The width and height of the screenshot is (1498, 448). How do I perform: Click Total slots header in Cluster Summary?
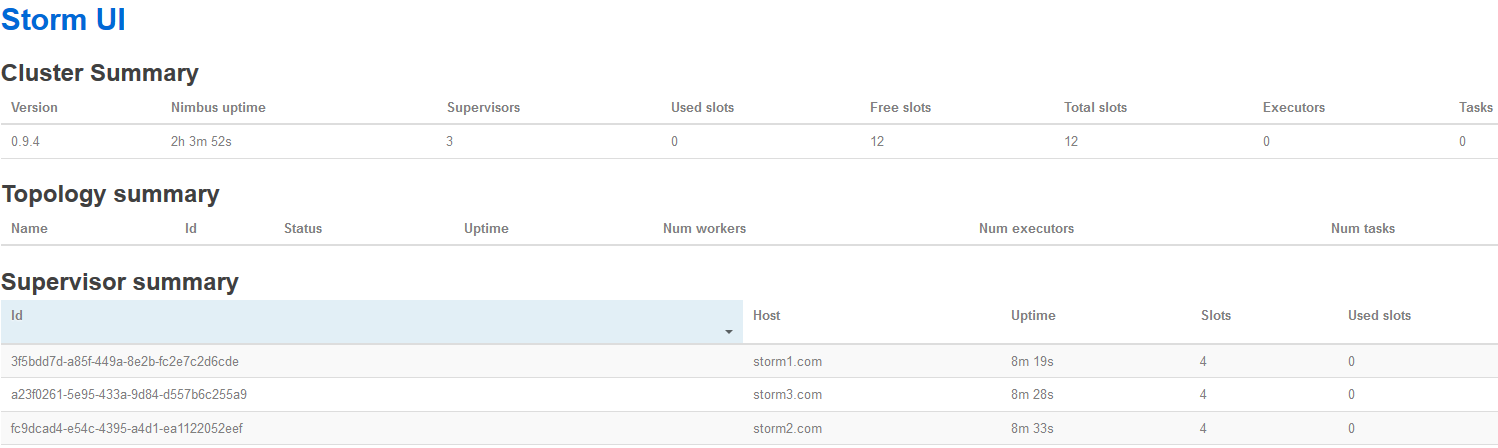pyautogui.click(x=1096, y=107)
